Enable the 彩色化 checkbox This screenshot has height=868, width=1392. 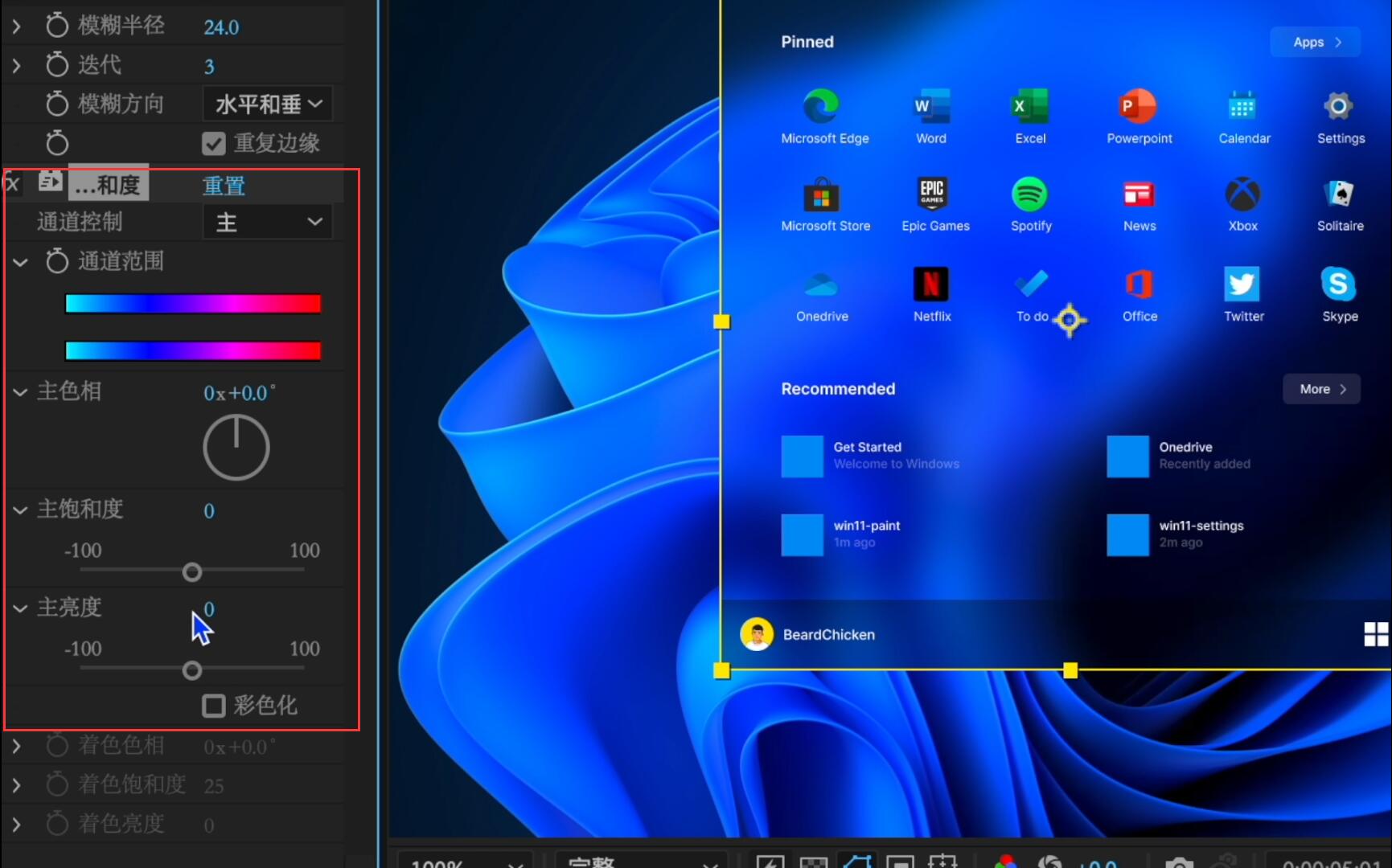click(x=214, y=706)
